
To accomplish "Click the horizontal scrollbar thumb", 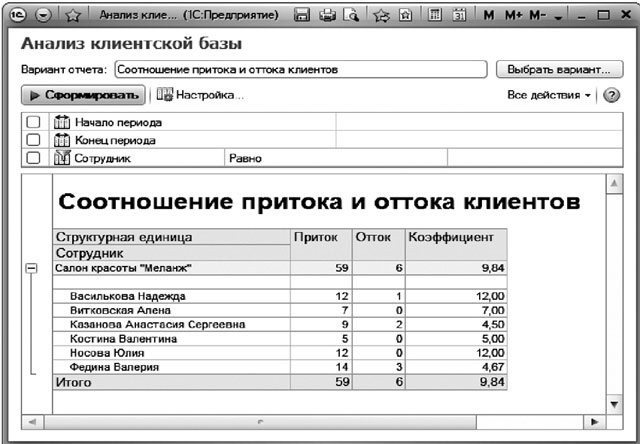I will pyautogui.click(x=260, y=422).
